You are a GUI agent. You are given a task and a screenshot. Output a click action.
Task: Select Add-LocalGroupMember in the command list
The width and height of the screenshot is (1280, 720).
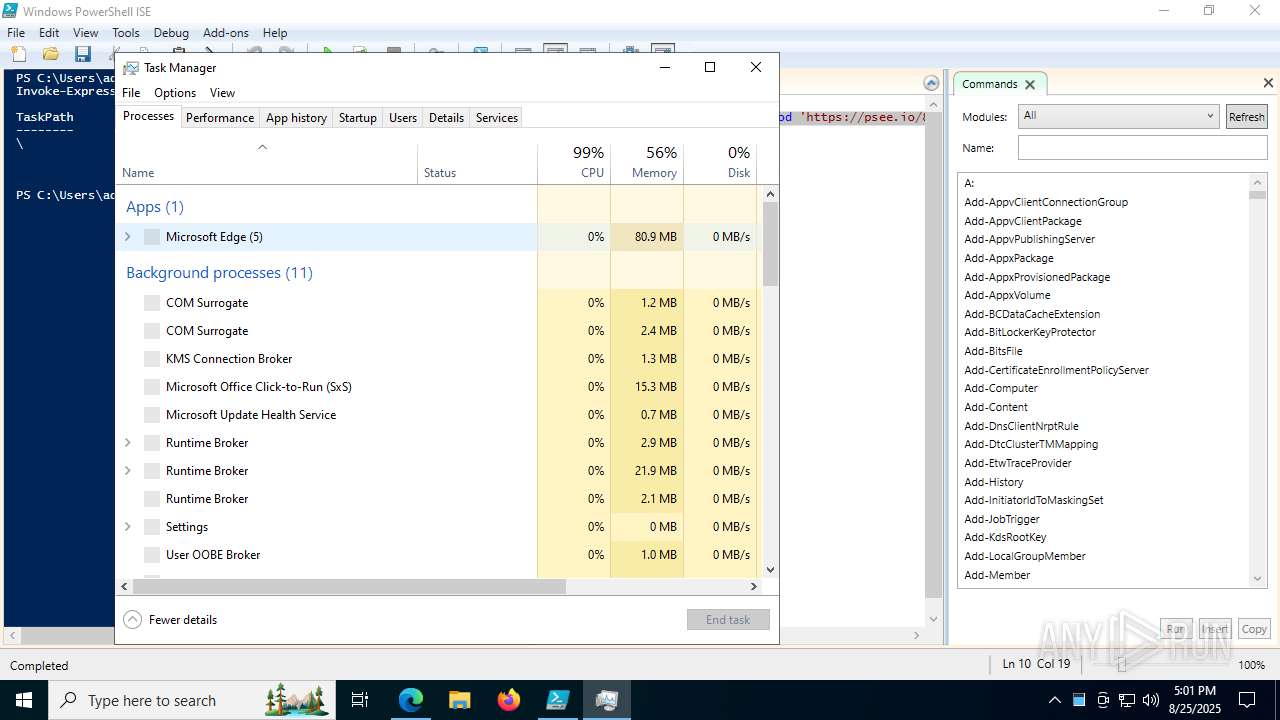1025,556
